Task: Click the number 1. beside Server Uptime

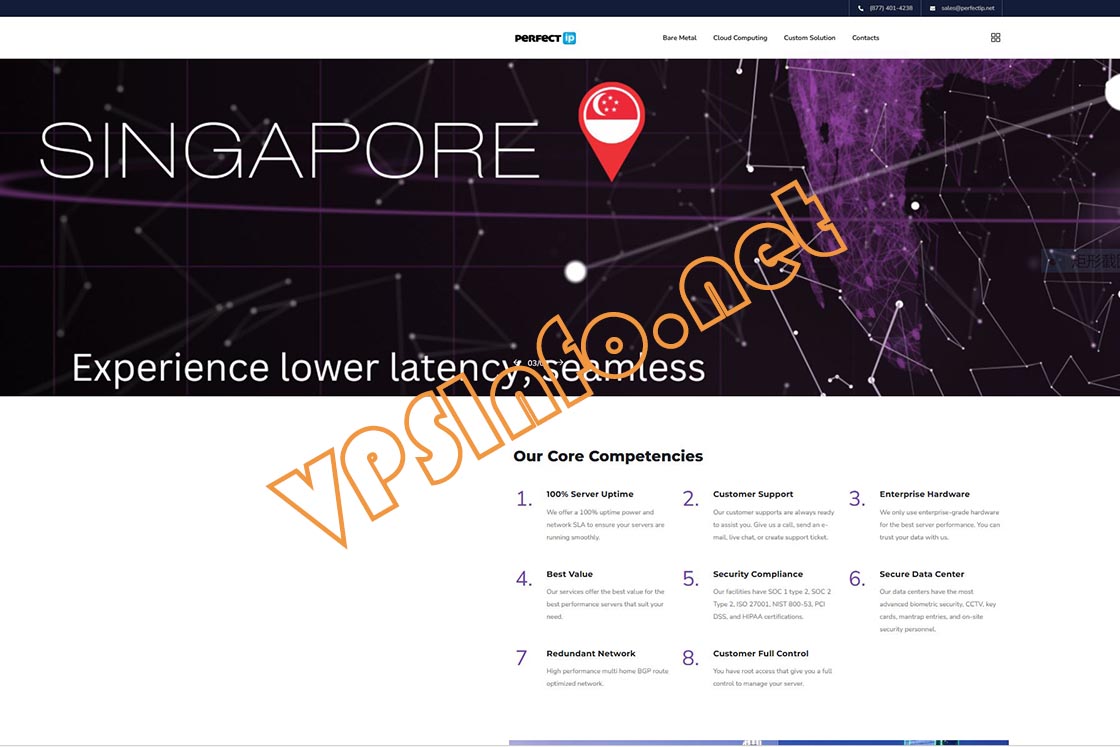Action: tap(524, 498)
